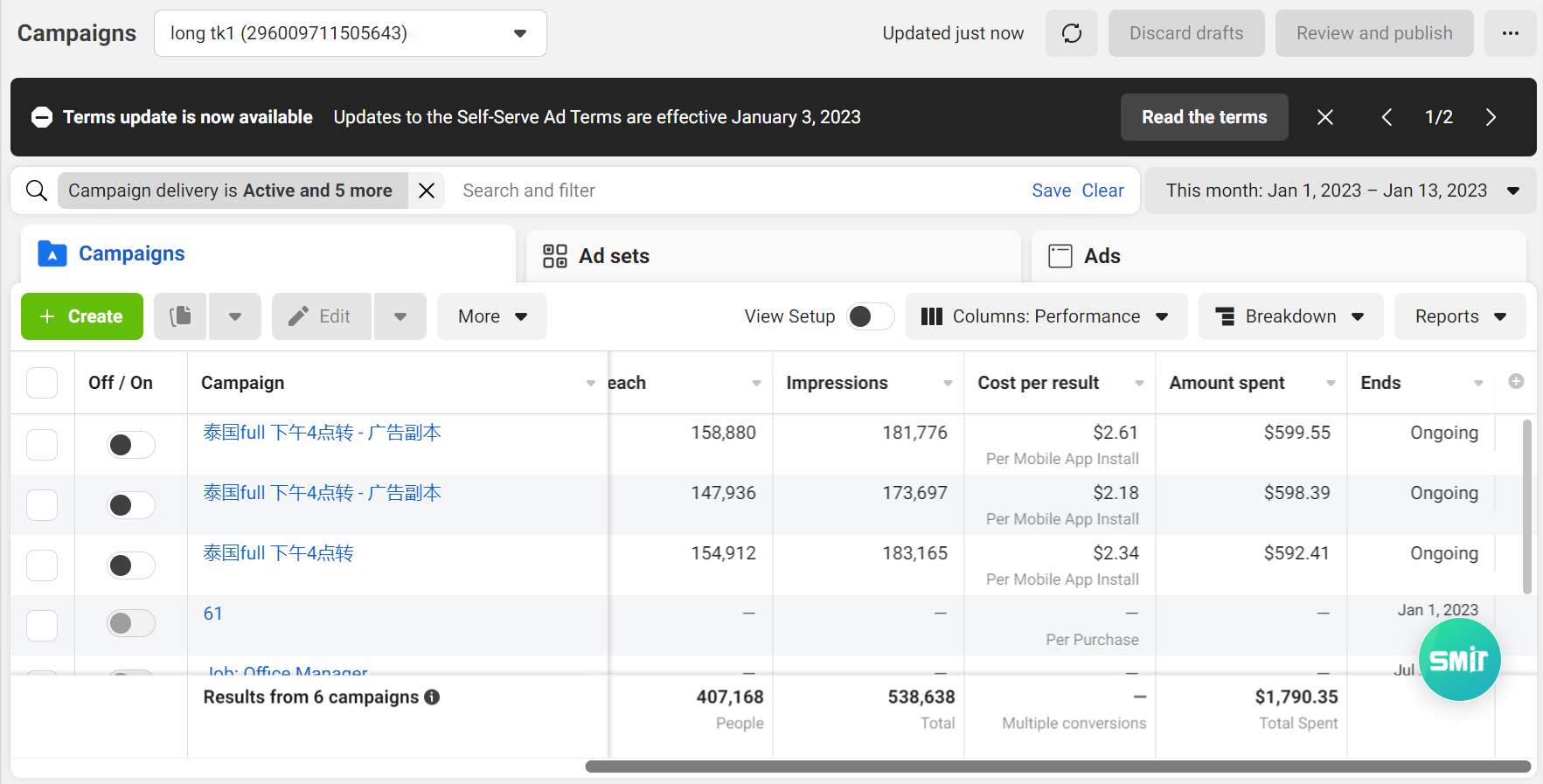Sort by Off / On column header
The image size is (1543, 784).
(x=121, y=383)
